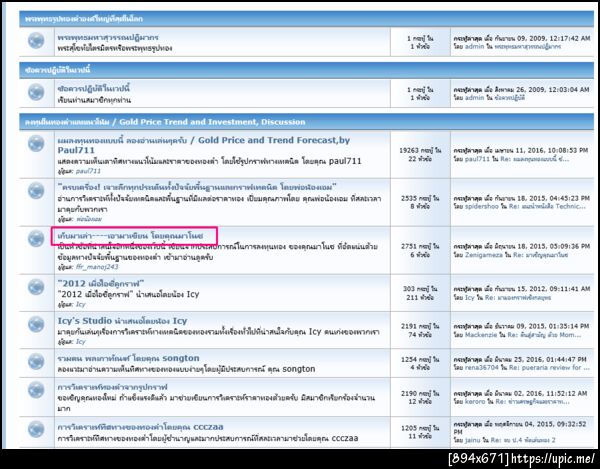Click the board icon in the 26, 2009 last-post row
This screenshot has height=469, width=600.
[x=36, y=92]
